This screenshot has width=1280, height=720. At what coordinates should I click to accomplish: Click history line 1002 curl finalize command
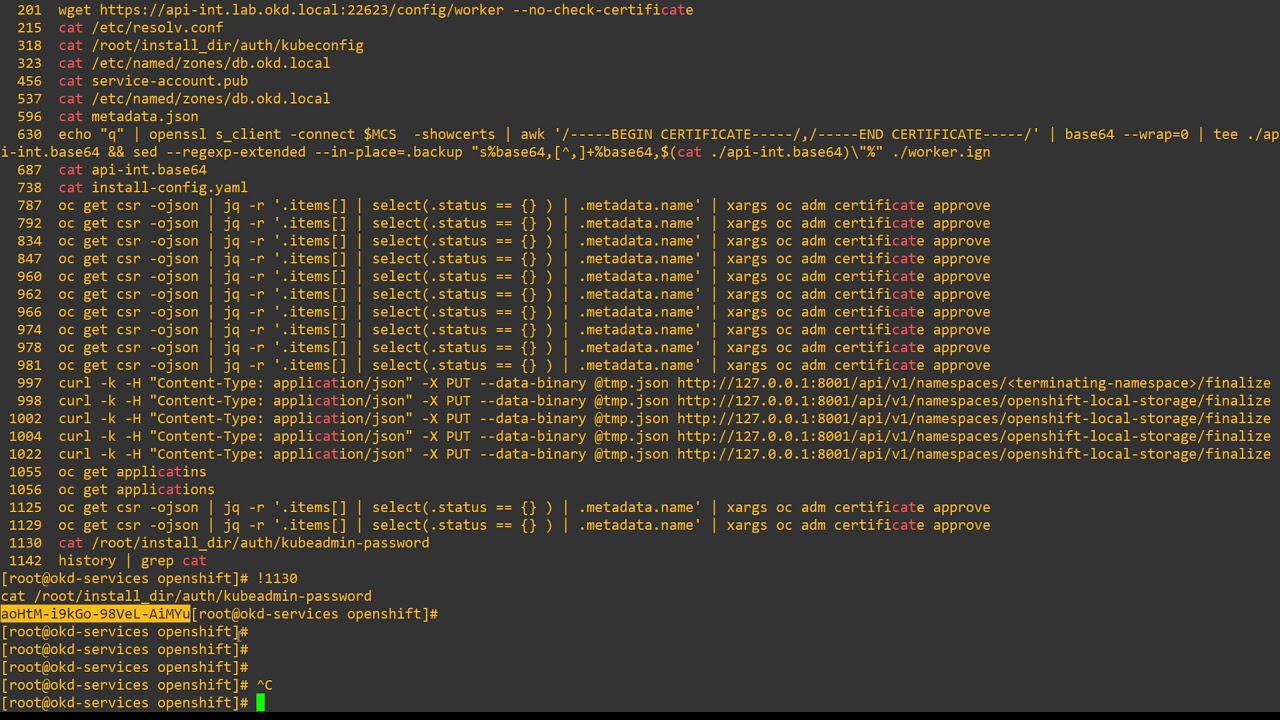(x=664, y=419)
